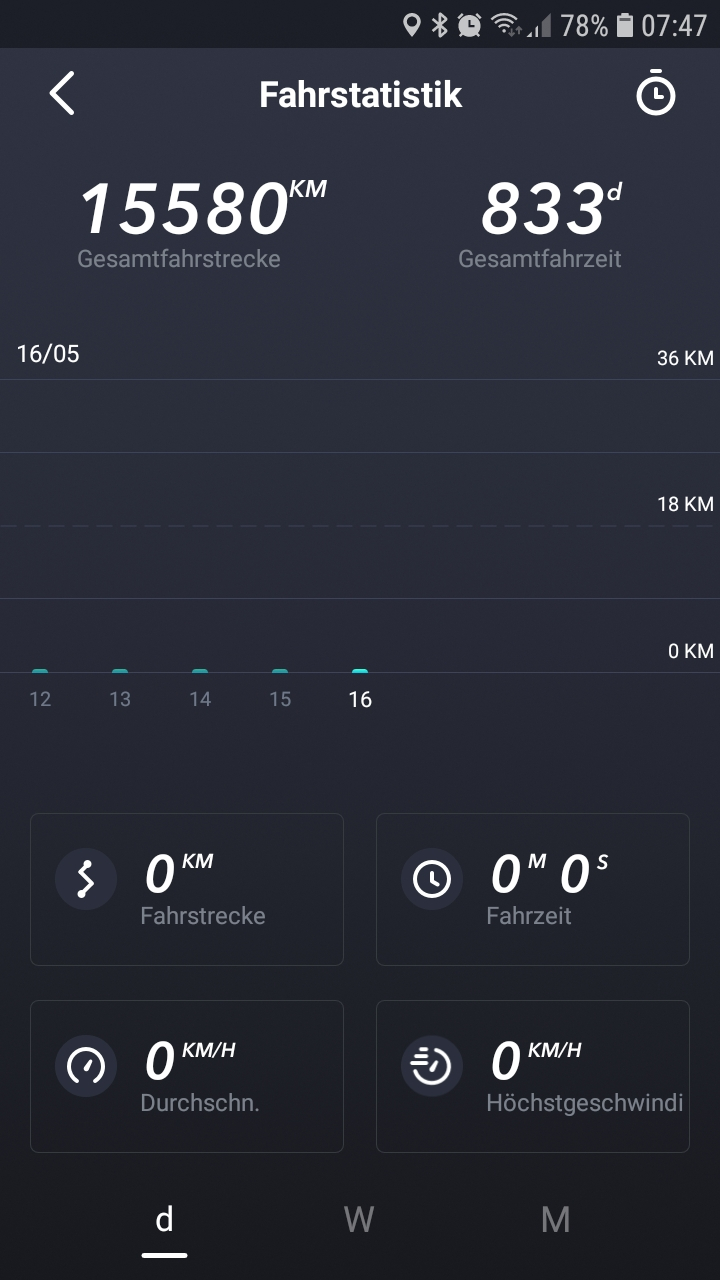Viewport: 720px width, 1280px height.
Task: Select day 15 on the chart
Action: coord(280,699)
